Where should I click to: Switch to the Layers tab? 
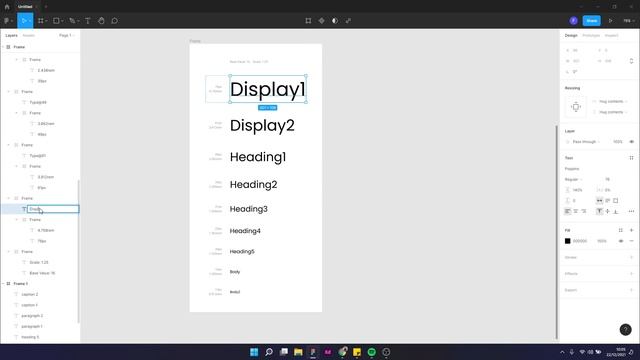tap(11, 36)
